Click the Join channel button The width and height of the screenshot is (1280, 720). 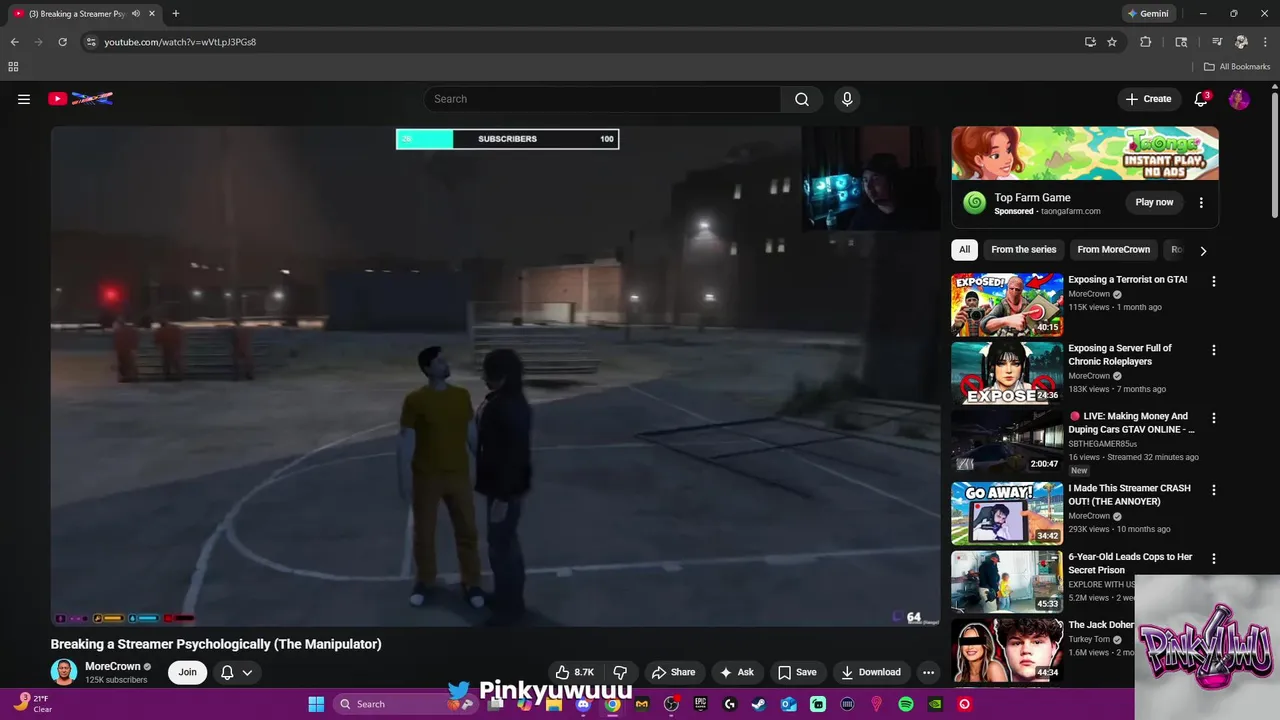click(187, 672)
